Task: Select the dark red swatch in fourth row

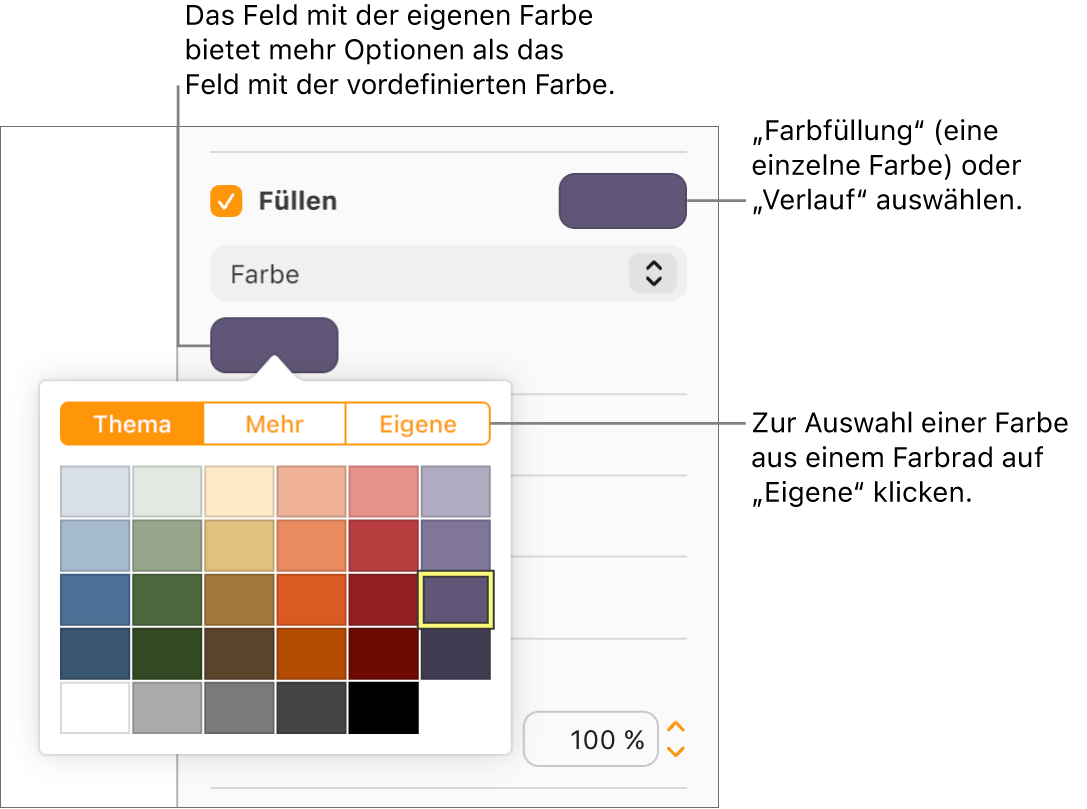Action: click(x=383, y=653)
